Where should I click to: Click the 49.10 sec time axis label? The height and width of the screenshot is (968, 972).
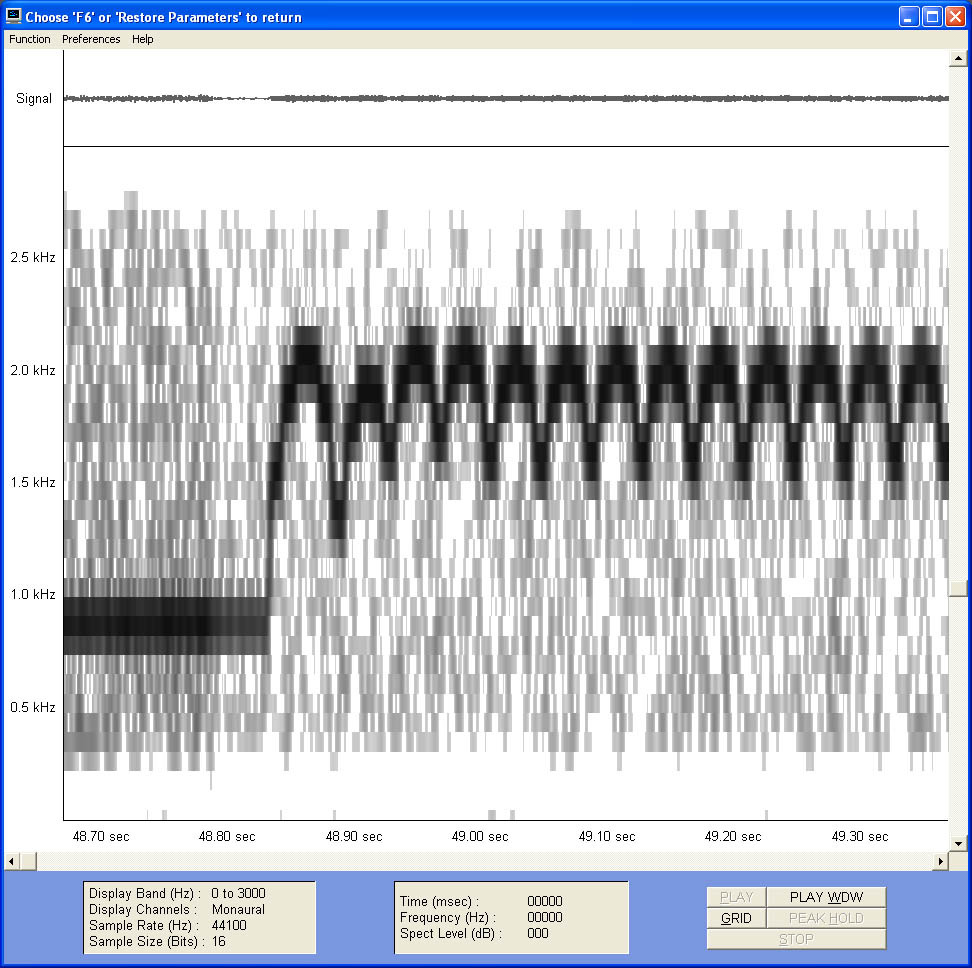coord(607,837)
